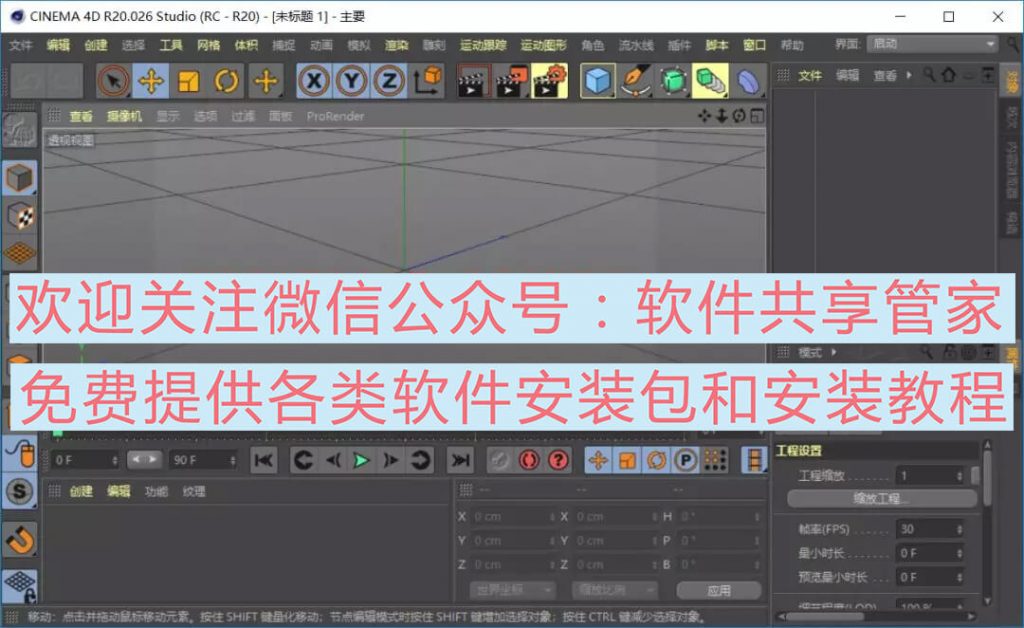Go to start of timeline
The height and width of the screenshot is (628, 1024).
pos(263,460)
